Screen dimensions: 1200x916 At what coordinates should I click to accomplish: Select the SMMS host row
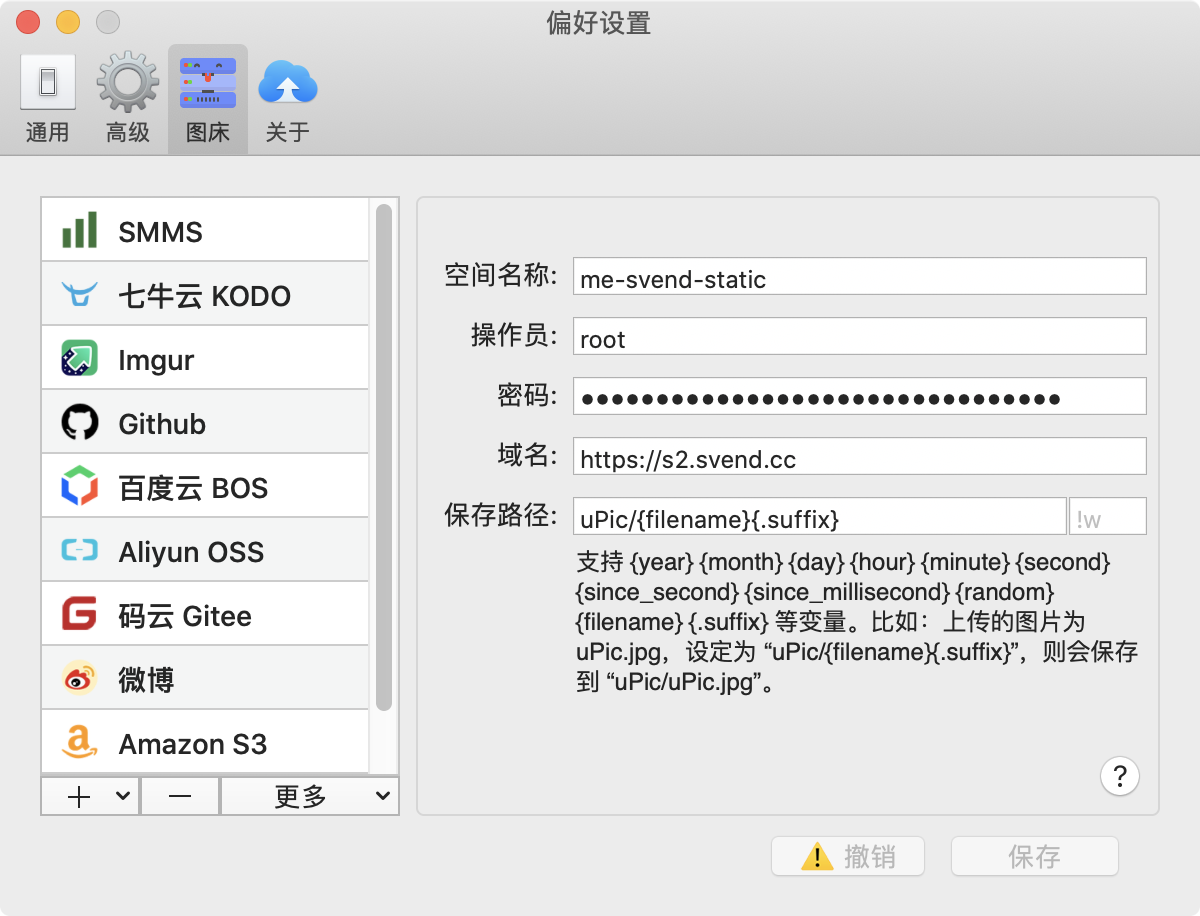tap(205, 231)
